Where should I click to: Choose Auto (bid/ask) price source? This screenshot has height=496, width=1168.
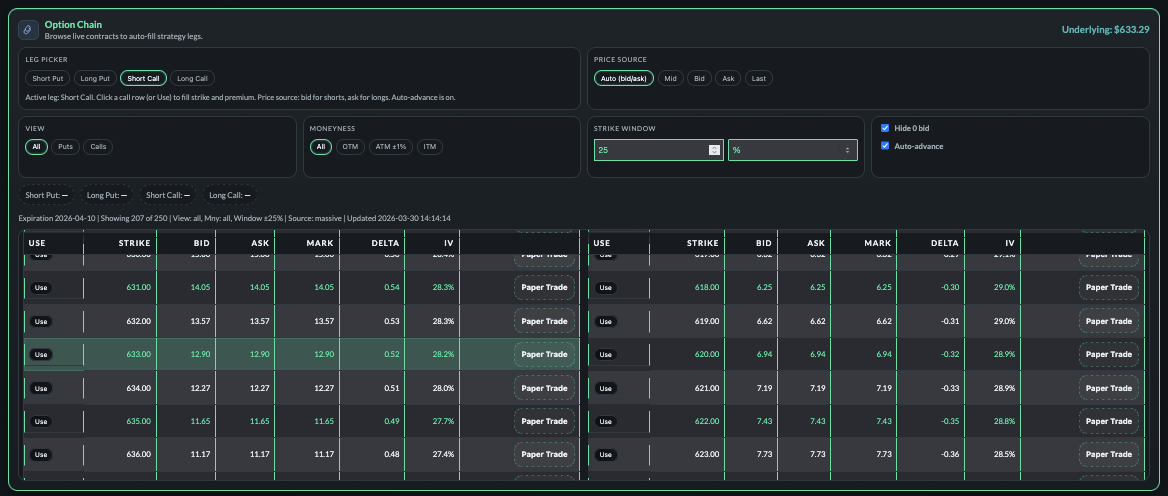click(623, 78)
